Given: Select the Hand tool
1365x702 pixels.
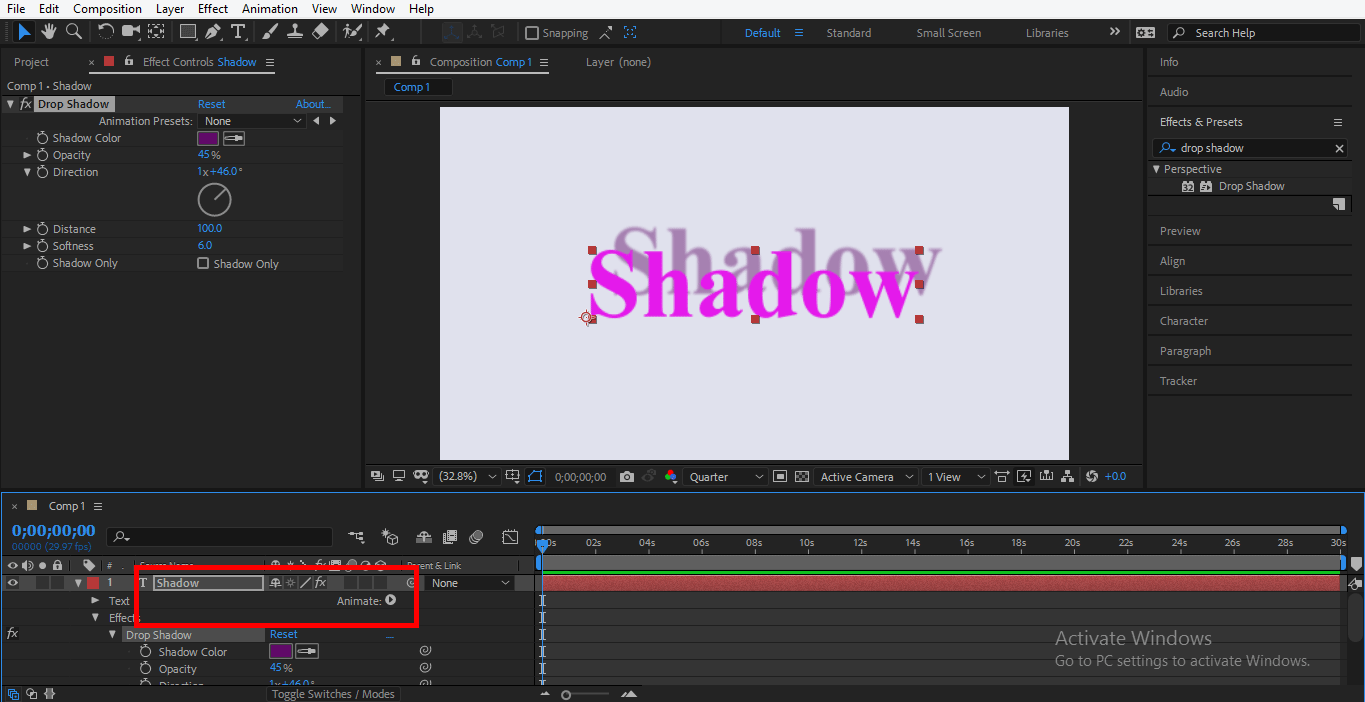Looking at the screenshot, I should pos(48,32).
